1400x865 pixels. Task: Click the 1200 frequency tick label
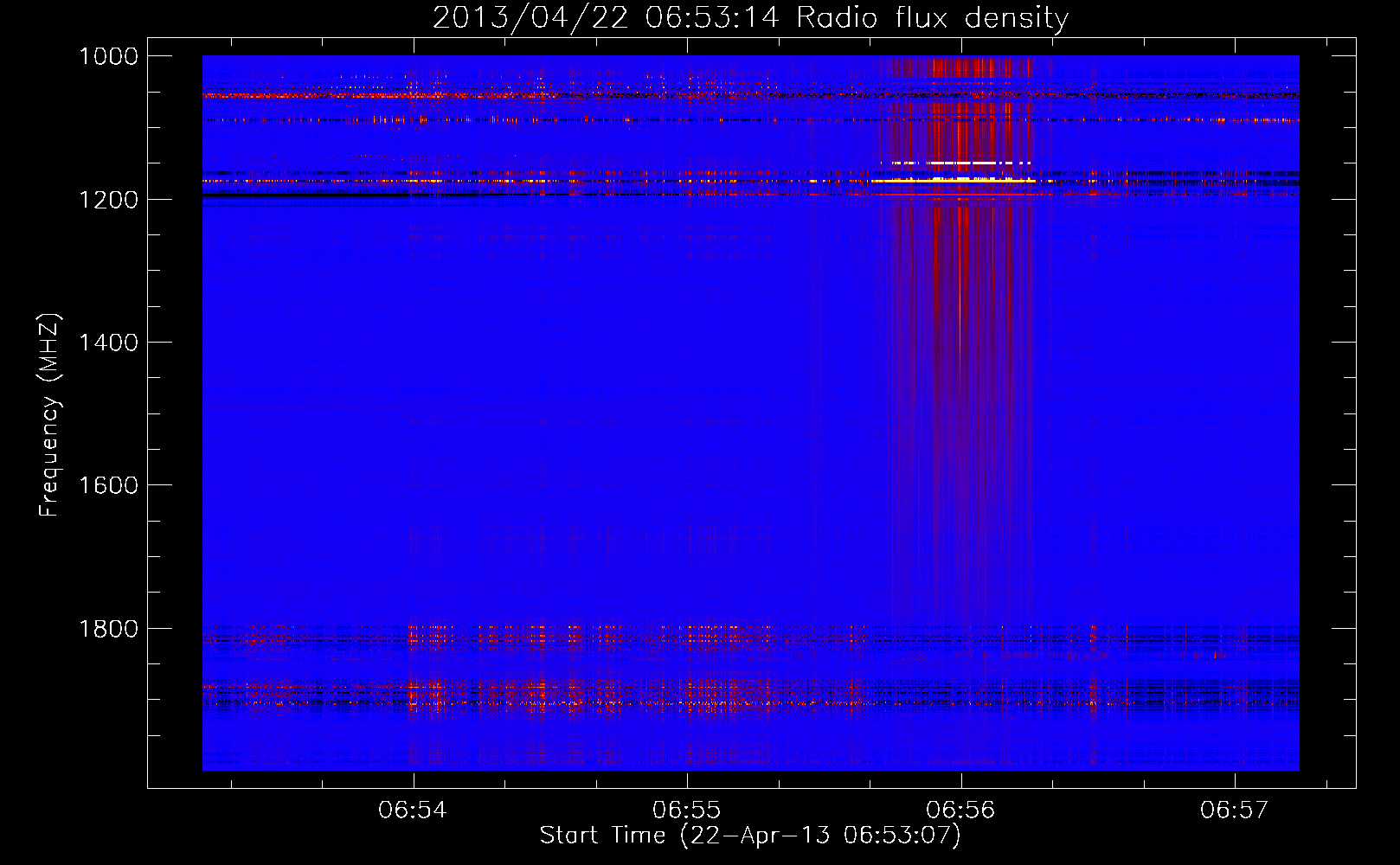click(108, 200)
